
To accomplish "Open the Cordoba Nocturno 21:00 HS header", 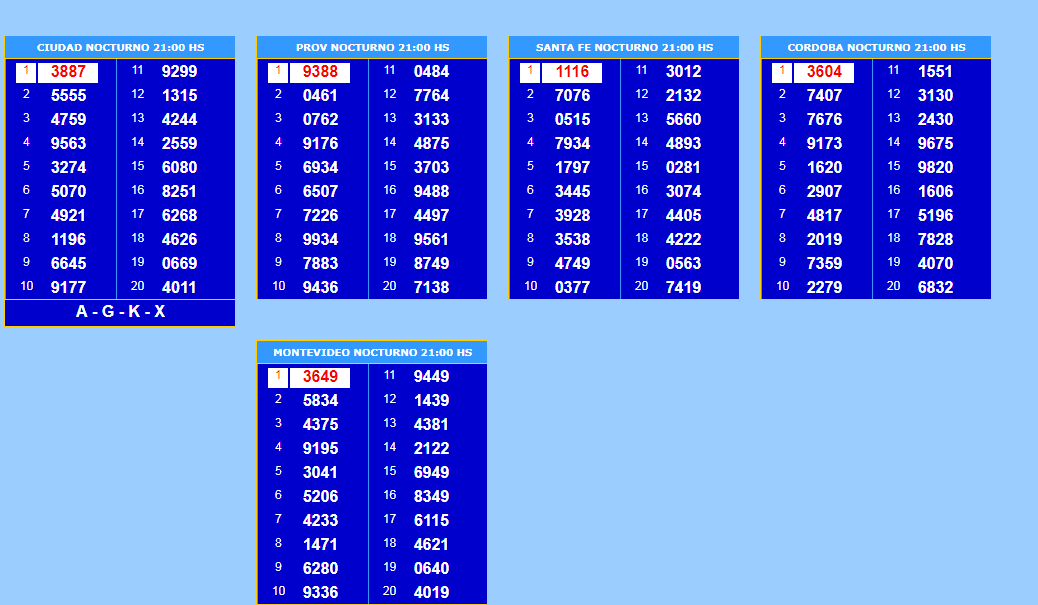I will [876, 48].
